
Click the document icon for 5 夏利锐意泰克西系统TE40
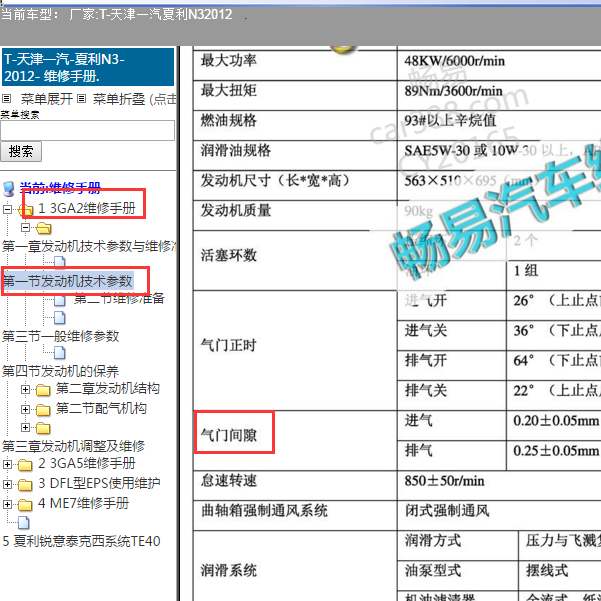point(24,522)
